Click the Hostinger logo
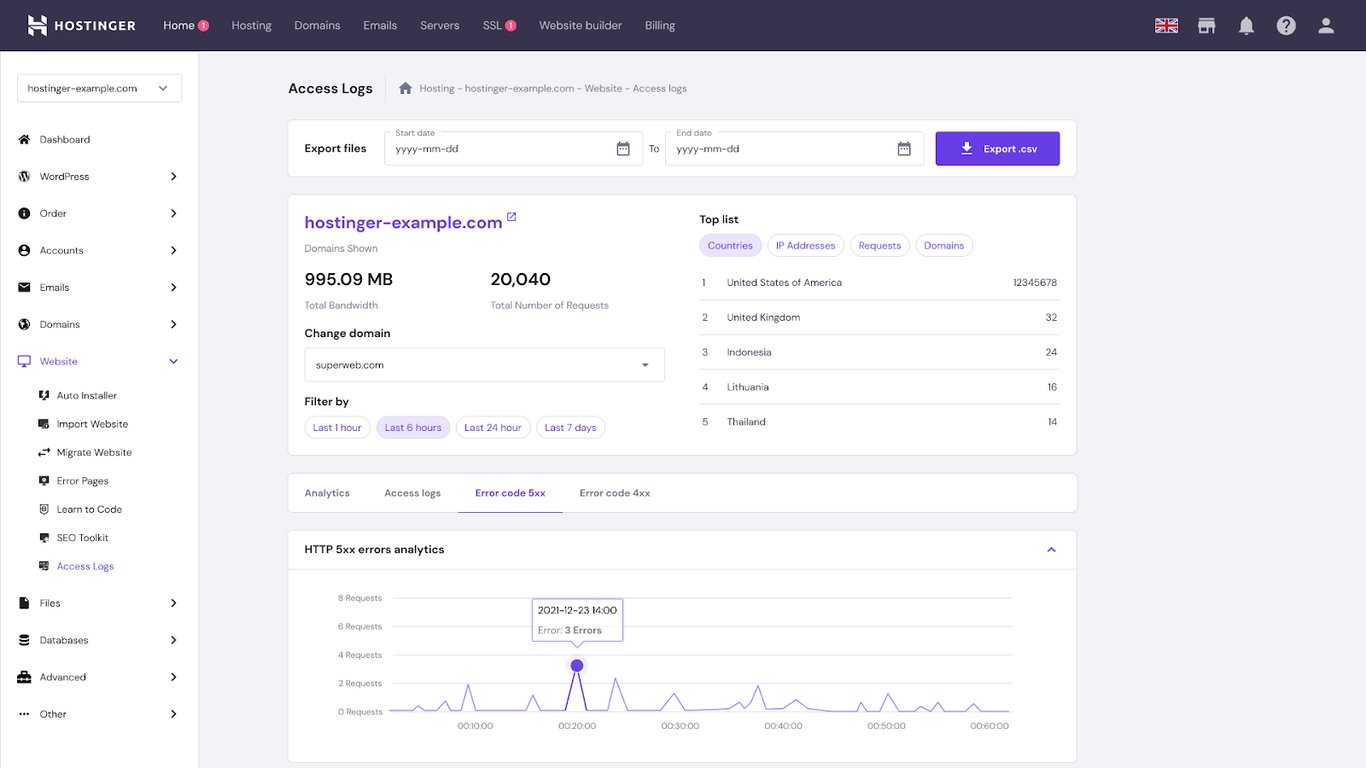 tap(80, 25)
